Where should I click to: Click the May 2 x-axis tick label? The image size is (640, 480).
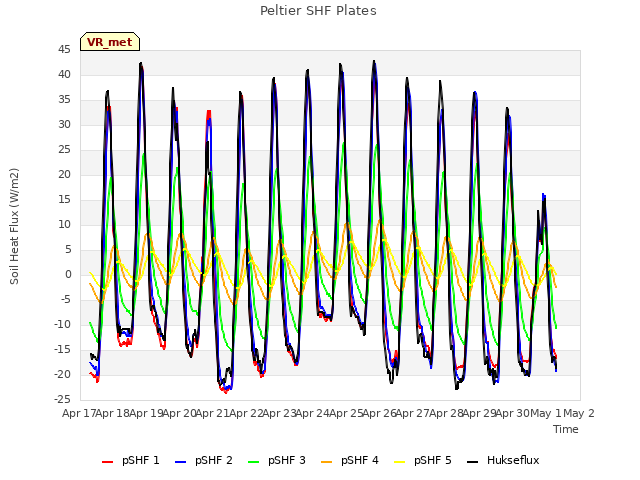point(579,413)
